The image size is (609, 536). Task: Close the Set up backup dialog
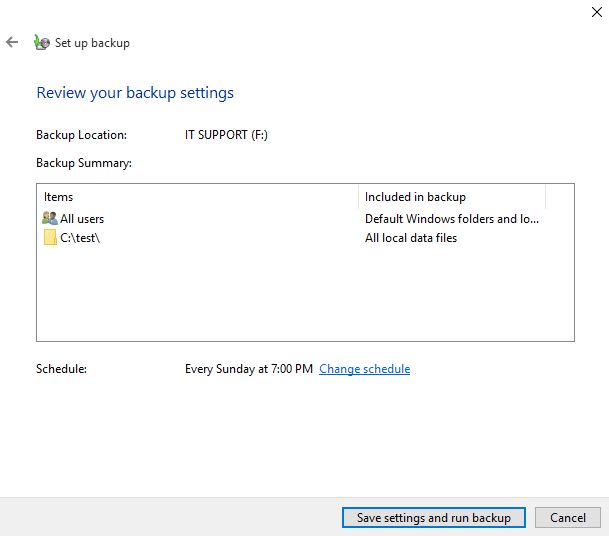point(597,12)
